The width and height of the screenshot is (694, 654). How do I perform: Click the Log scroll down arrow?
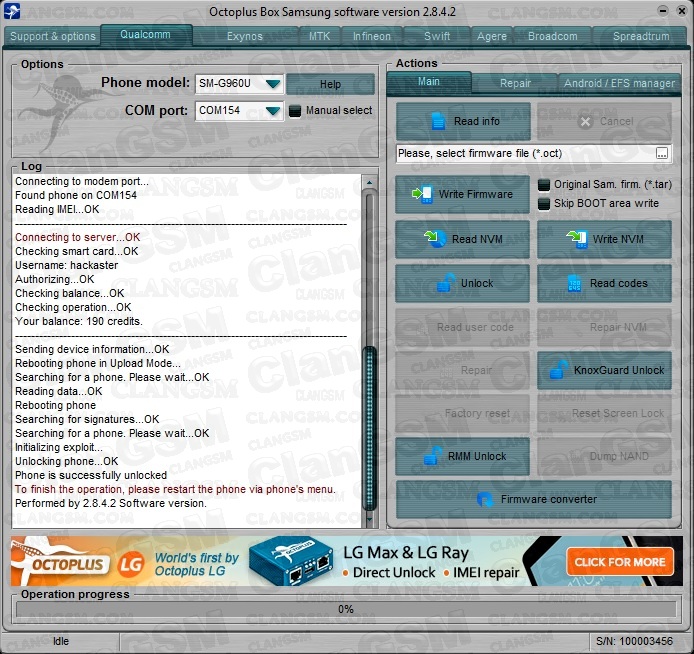point(369,518)
